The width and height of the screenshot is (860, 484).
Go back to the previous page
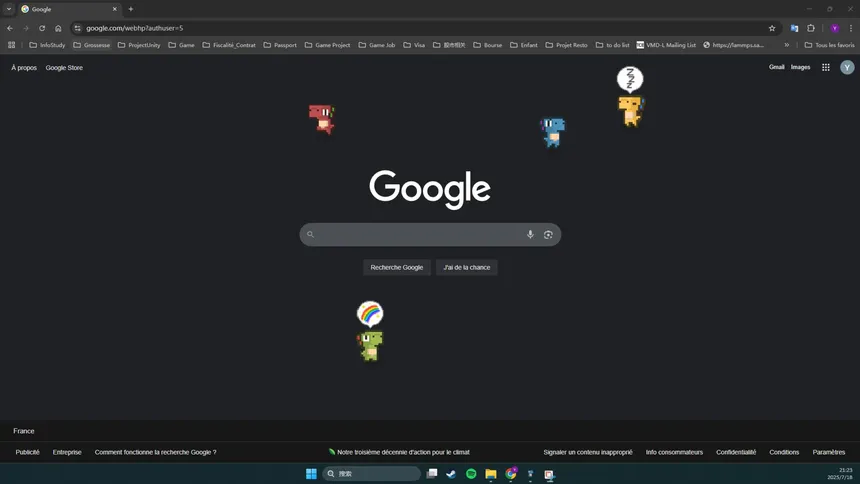(x=10, y=28)
